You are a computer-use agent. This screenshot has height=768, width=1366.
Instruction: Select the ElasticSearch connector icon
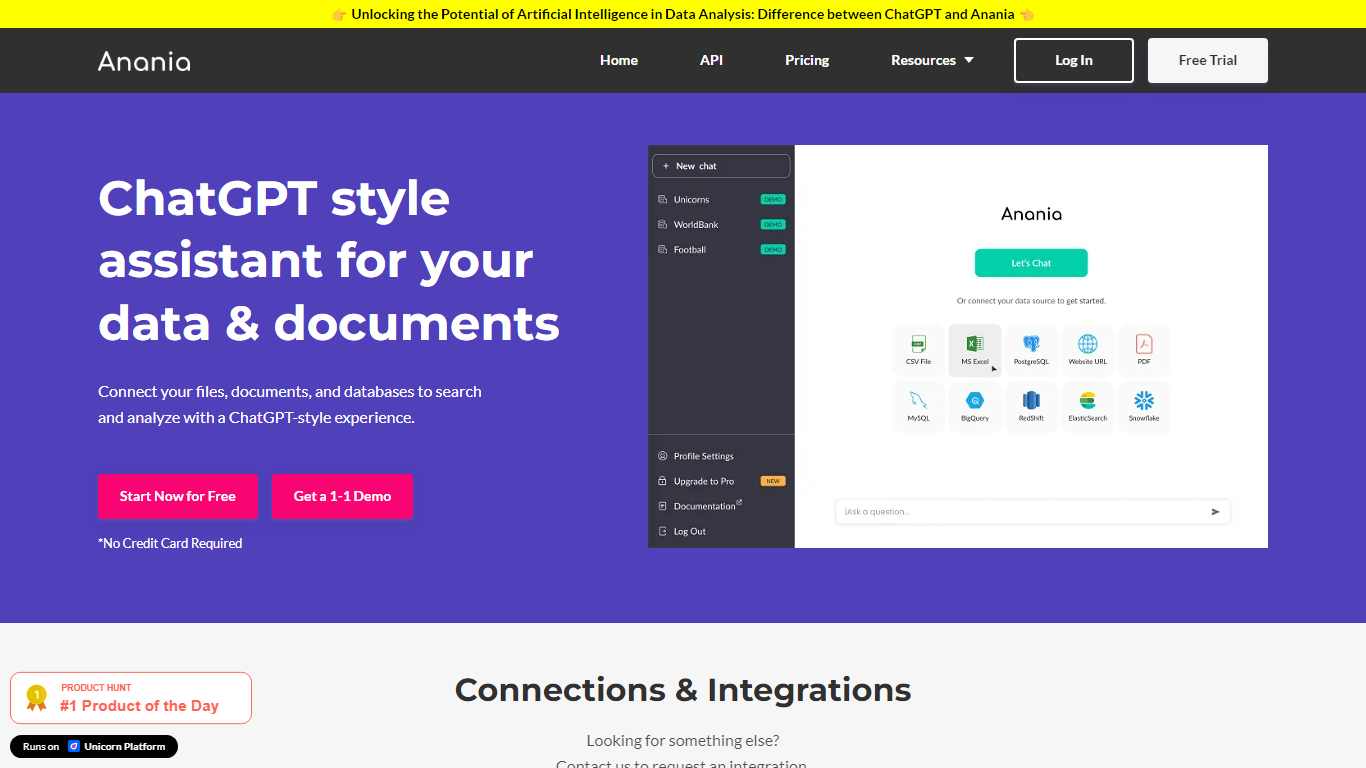point(1087,402)
